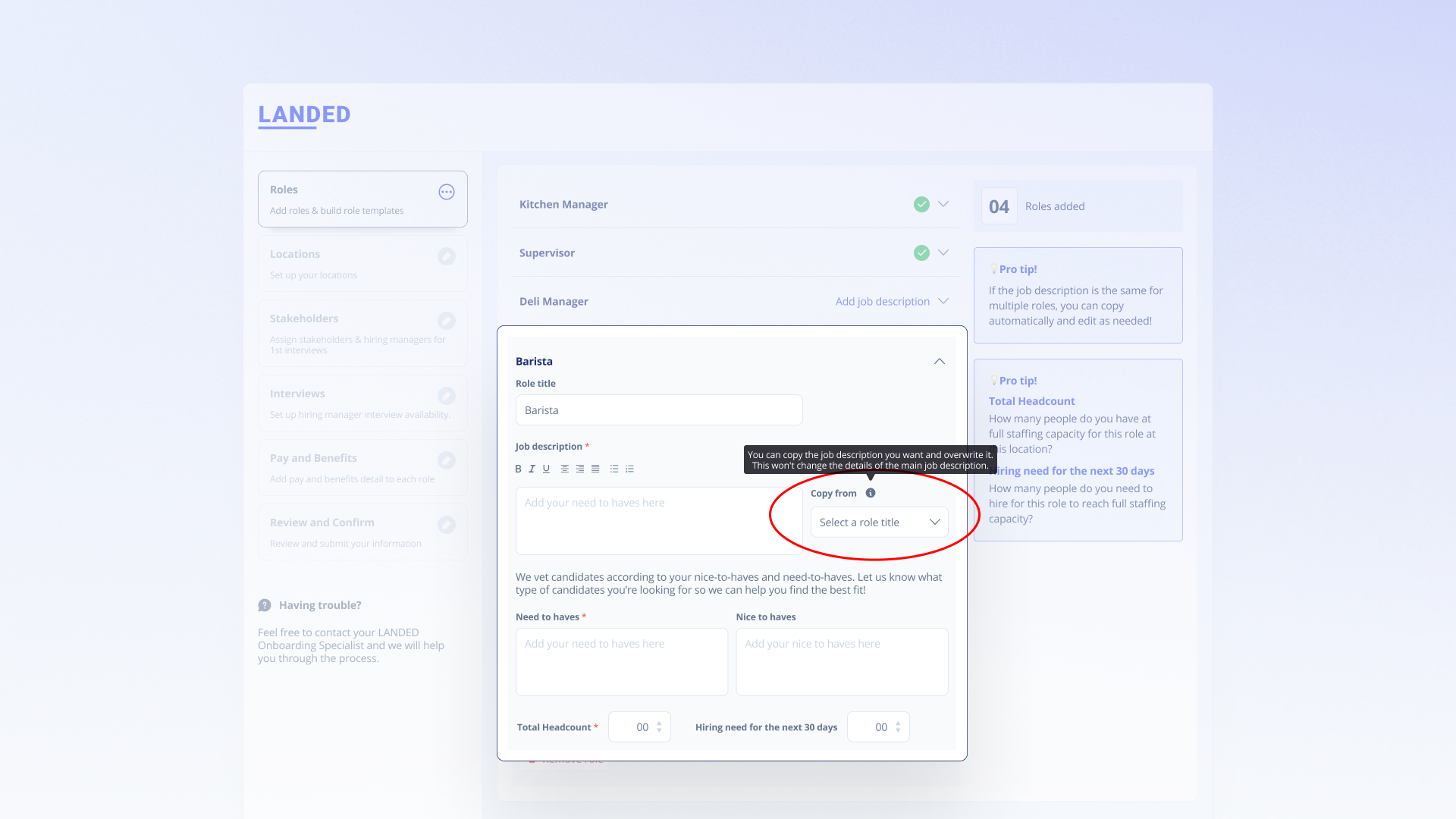Open the Pay and Benefits step
The width and height of the screenshot is (1456, 819).
tap(362, 467)
